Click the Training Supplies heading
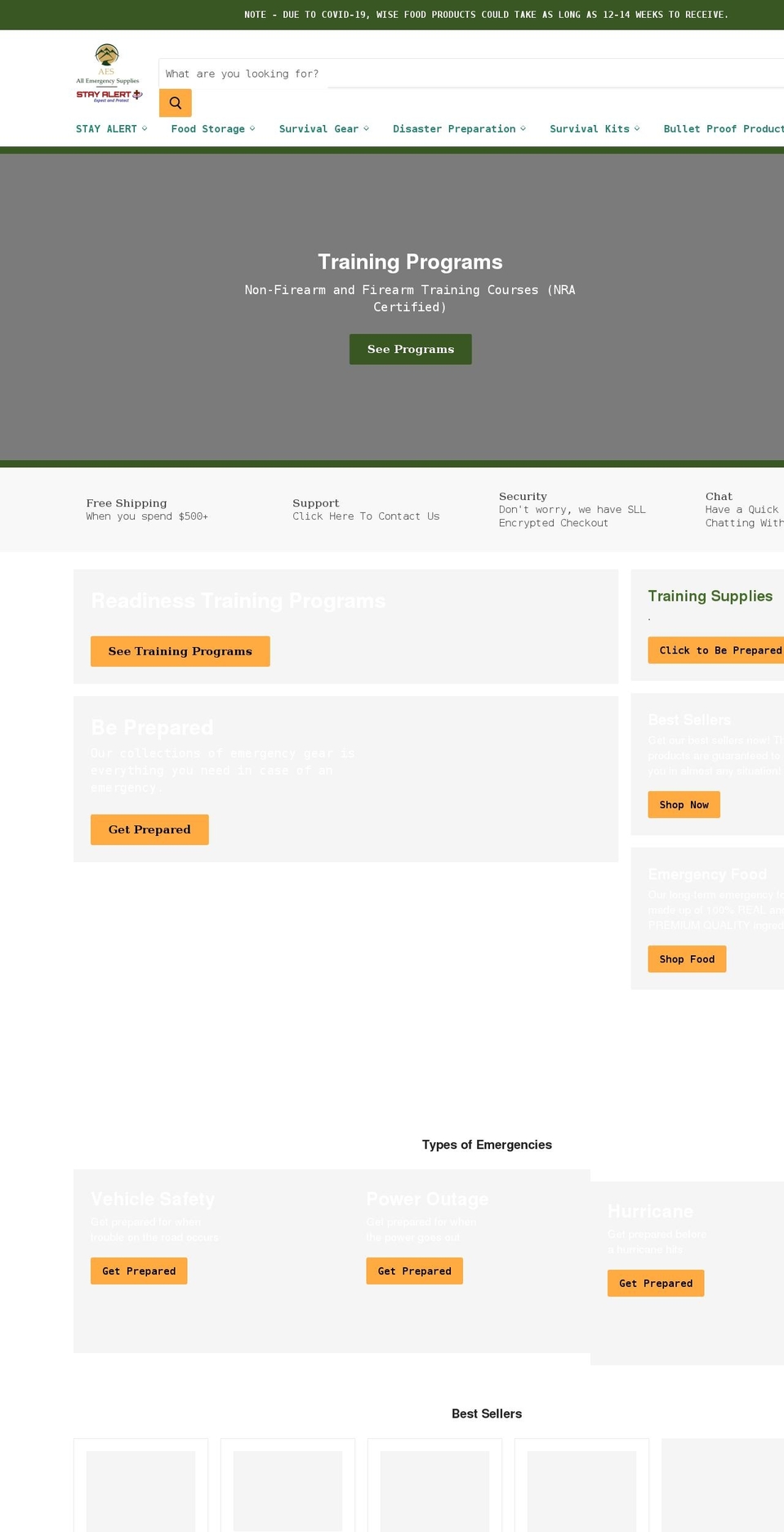The image size is (784, 1532). pyautogui.click(x=710, y=596)
